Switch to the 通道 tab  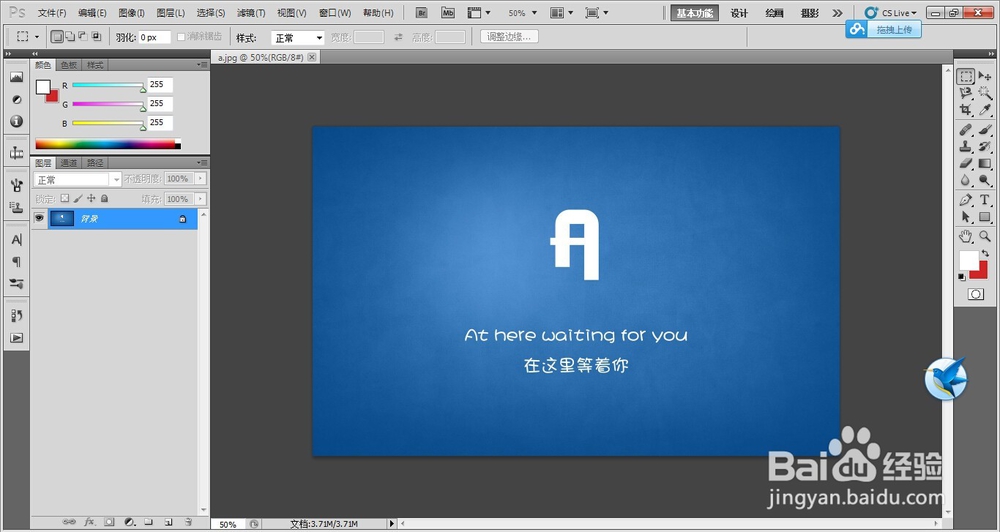point(69,163)
